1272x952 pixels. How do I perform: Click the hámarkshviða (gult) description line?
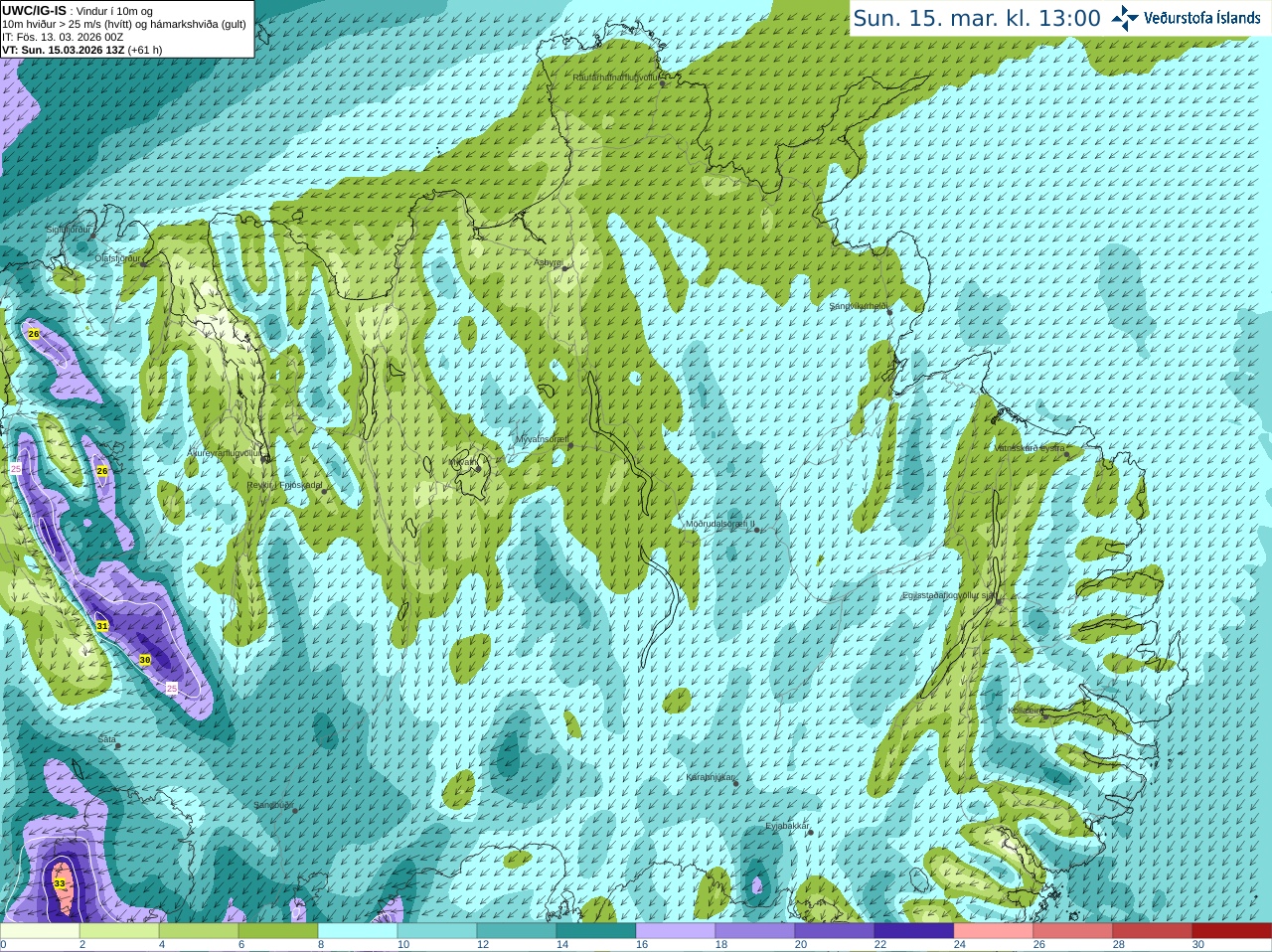click(124, 24)
